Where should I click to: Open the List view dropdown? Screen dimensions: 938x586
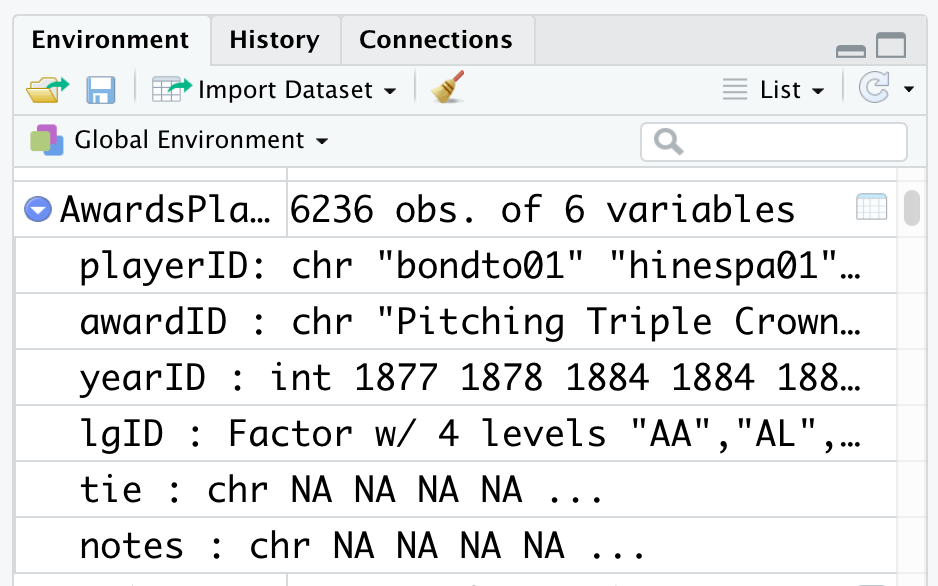point(775,90)
